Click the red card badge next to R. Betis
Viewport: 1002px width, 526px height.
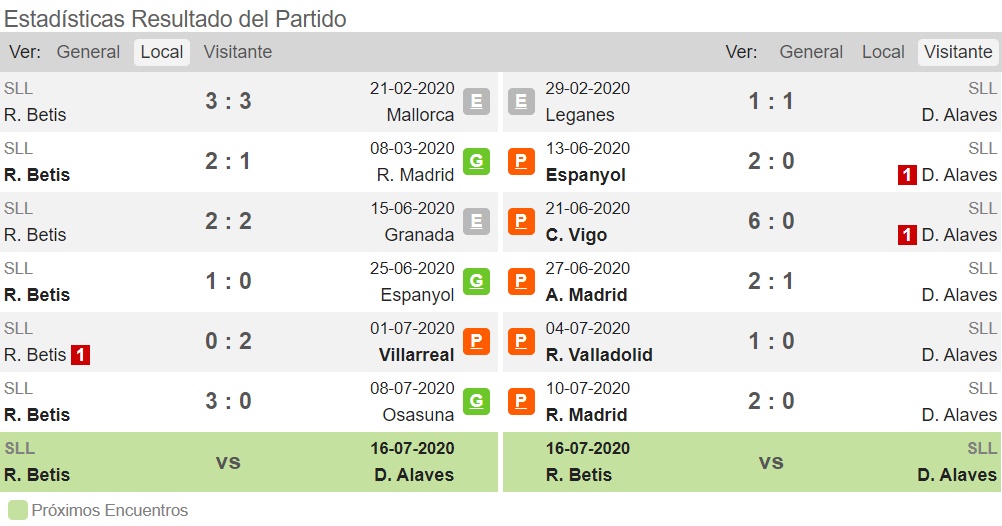point(80,355)
